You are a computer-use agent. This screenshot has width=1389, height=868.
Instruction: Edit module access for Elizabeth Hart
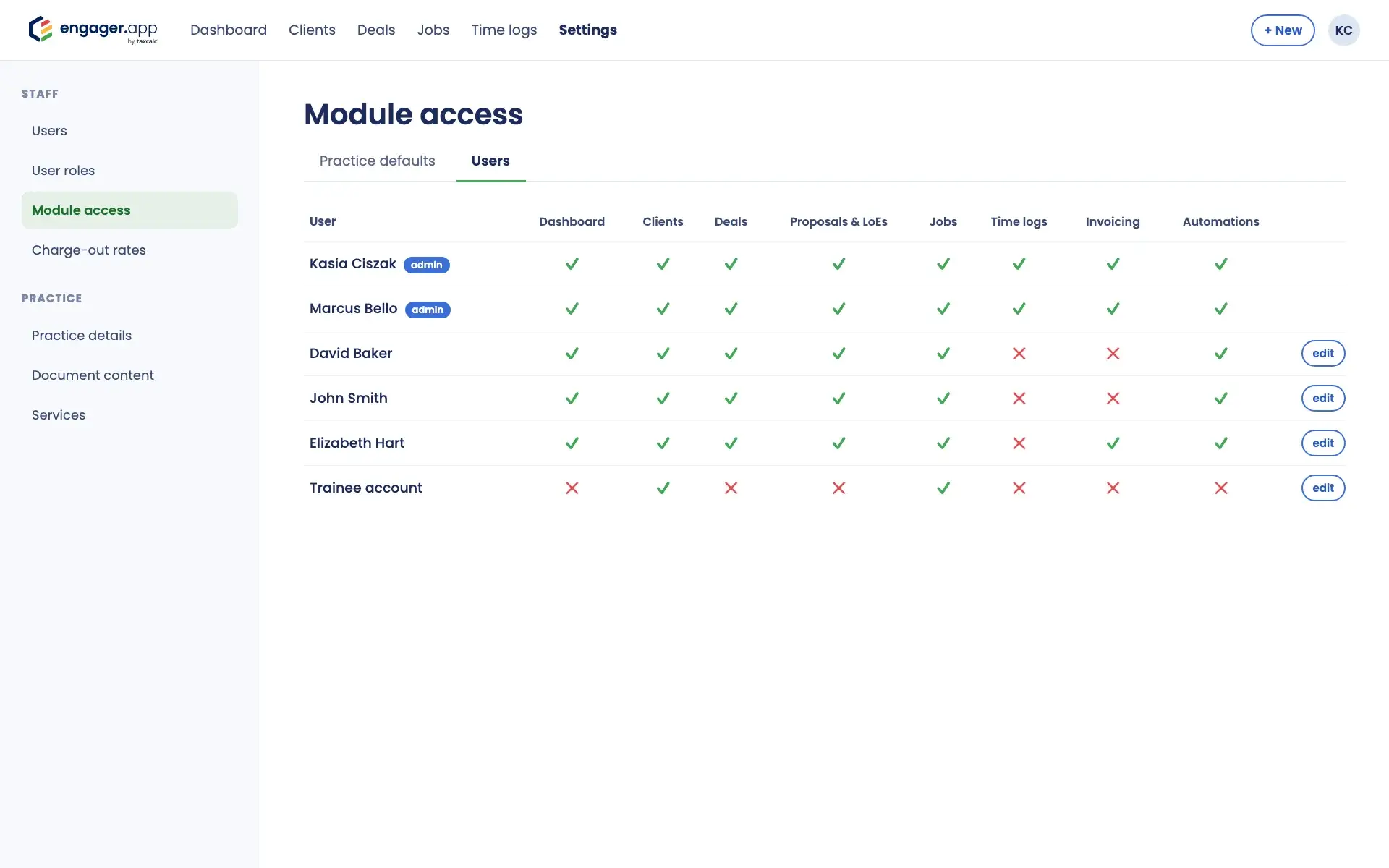pos(1322,443)
